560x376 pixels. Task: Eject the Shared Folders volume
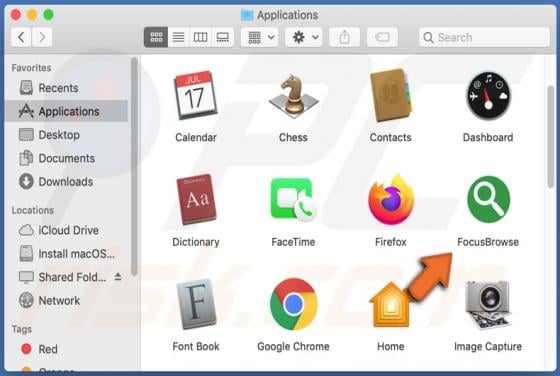118,277
